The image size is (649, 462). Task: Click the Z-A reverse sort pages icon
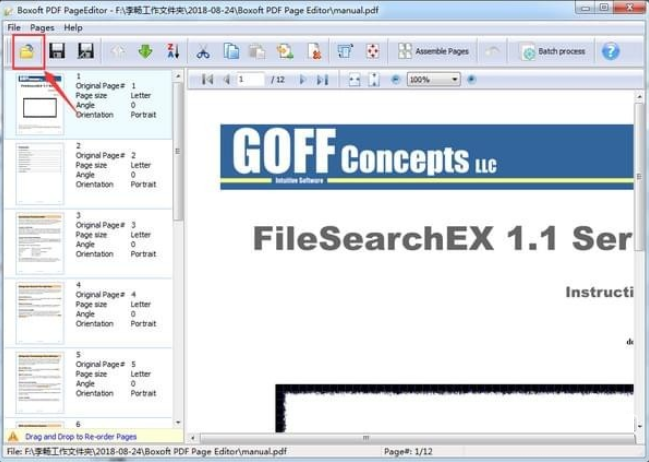click(173, 51)
